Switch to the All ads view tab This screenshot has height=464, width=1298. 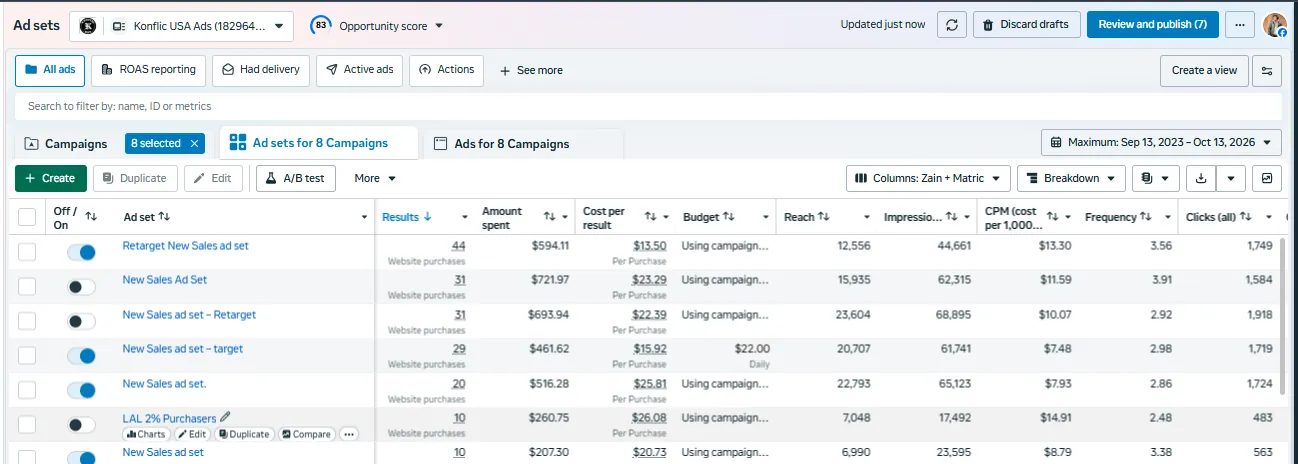click(50, 70)
